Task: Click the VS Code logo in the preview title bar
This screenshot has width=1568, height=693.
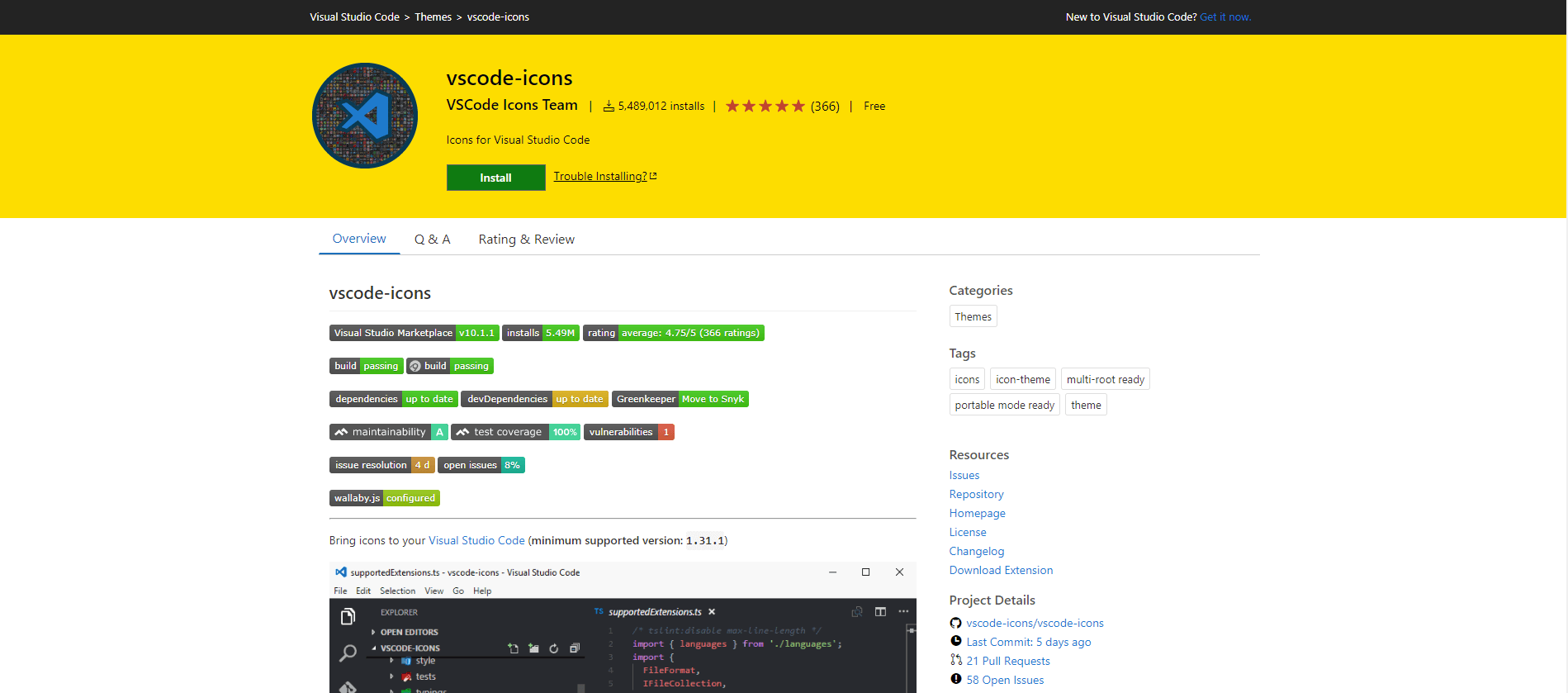Action: click(340, 572)
